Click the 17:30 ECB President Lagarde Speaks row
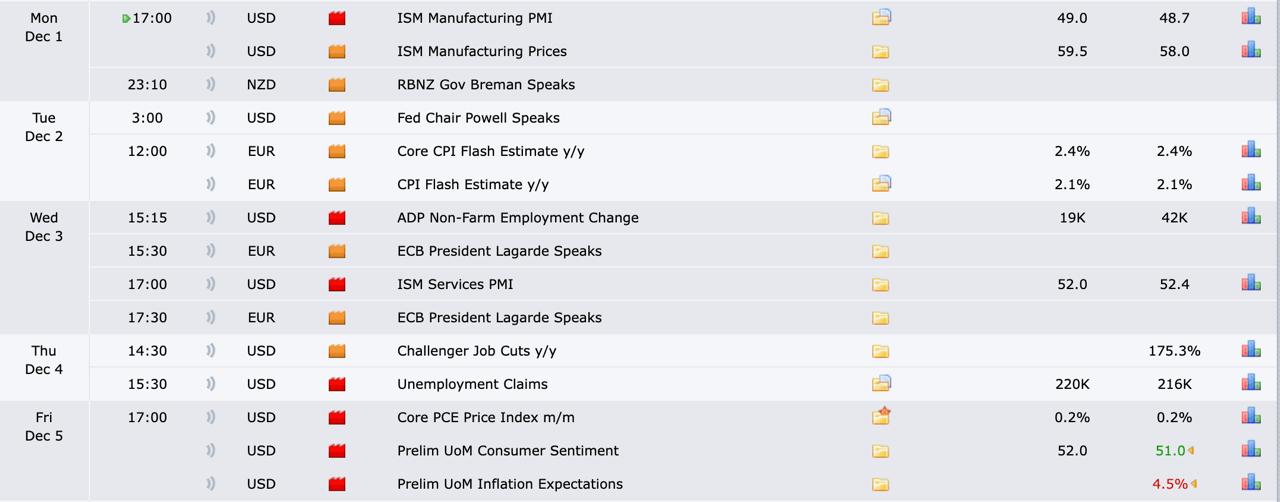 coord(499,318)
